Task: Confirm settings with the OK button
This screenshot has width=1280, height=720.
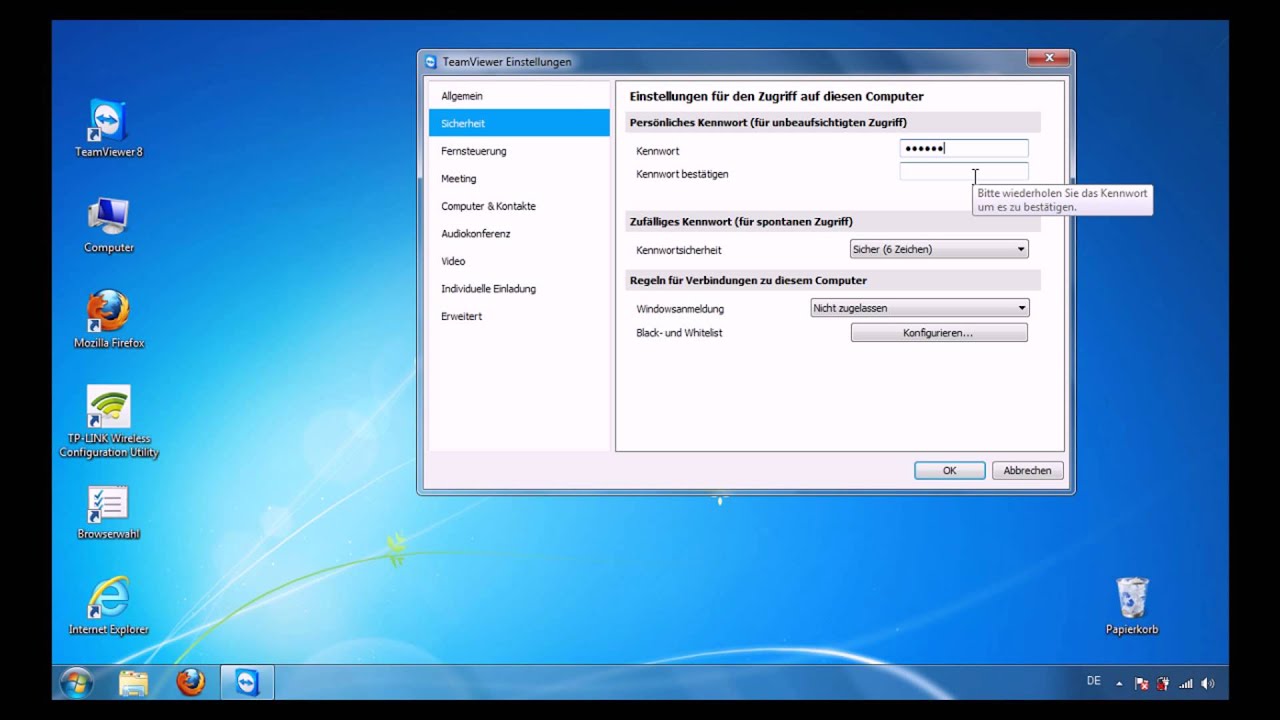Action: pyautogui.click(x=949, y=470)
